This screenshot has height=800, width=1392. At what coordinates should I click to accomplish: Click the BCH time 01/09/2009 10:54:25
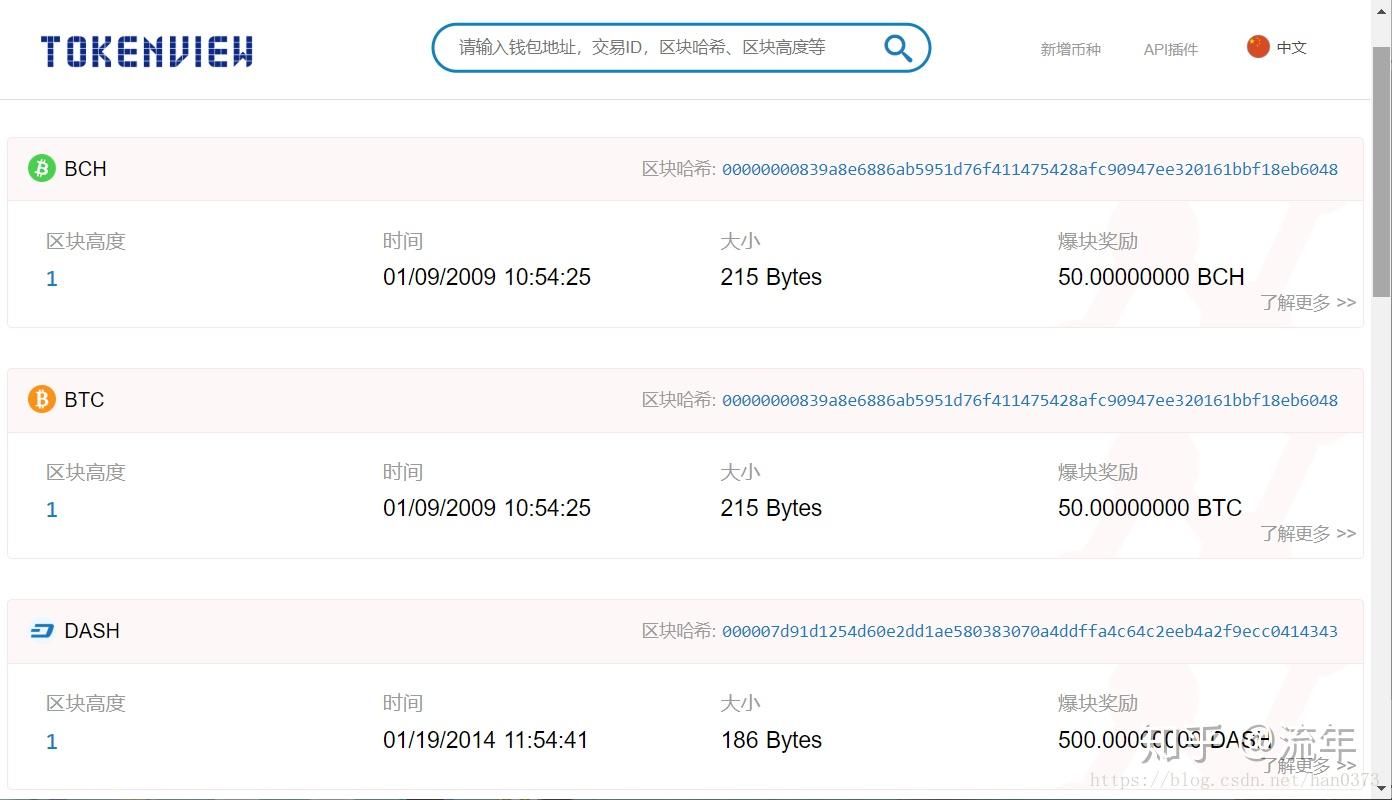(487, 277)
